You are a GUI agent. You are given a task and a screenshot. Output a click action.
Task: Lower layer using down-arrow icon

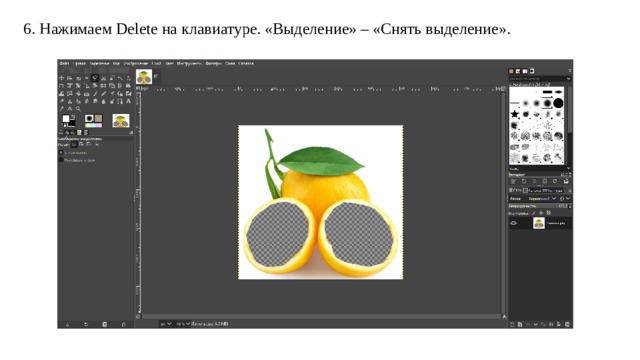click(536, 324)
